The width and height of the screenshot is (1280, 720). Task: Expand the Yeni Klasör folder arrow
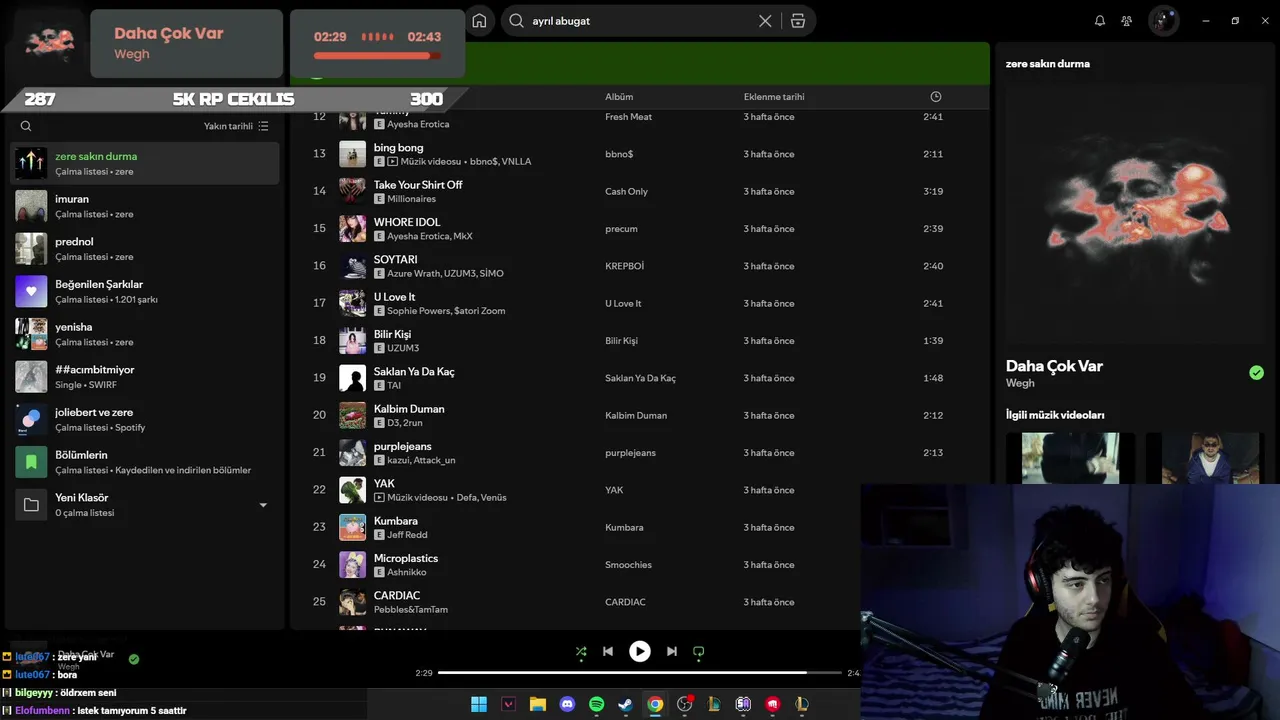(263, 505)
